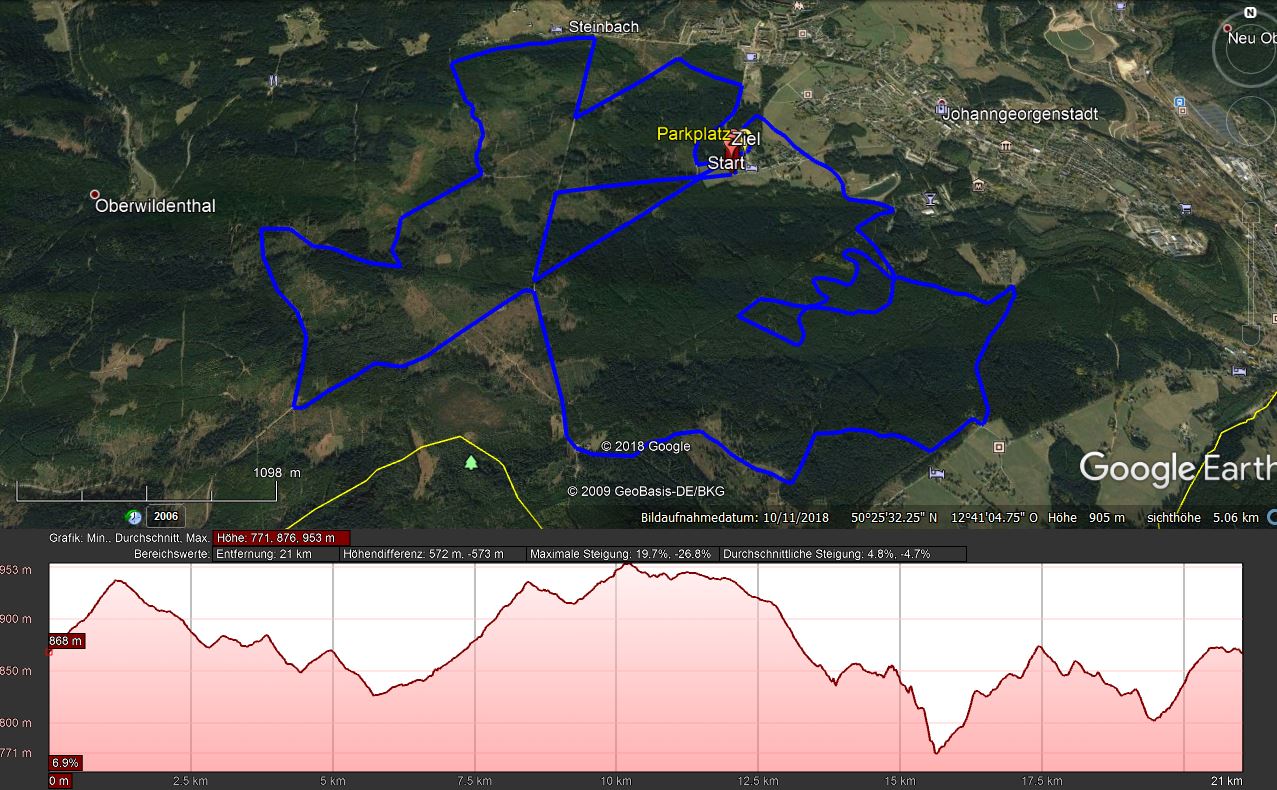Click the north compass N indicator
The height and width of the screenshot is (790, 1277).
click(1250, 13)
